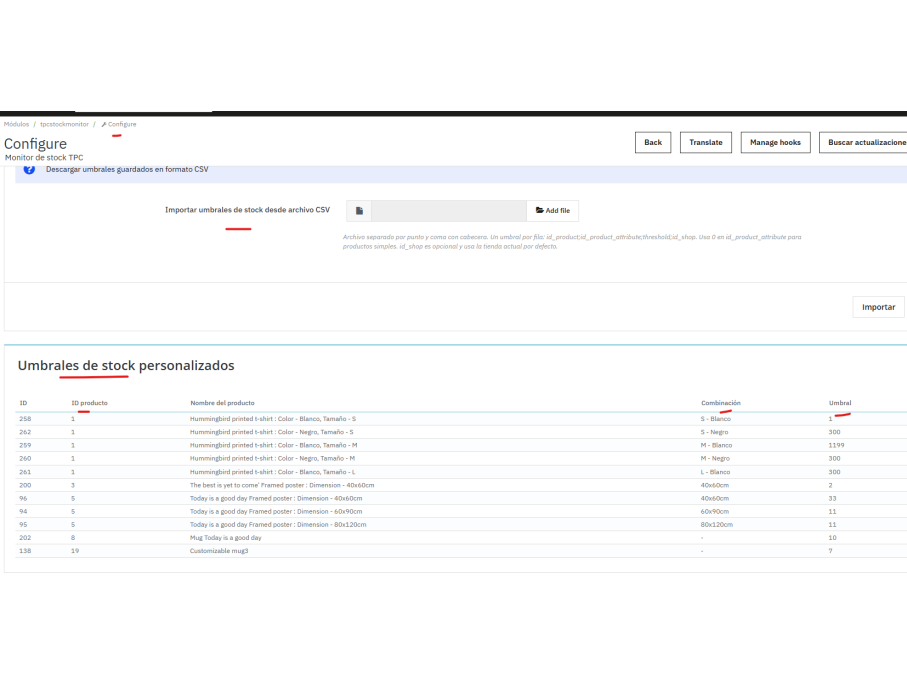Click Buscar actualizaciones button

[x=865, y=142]
